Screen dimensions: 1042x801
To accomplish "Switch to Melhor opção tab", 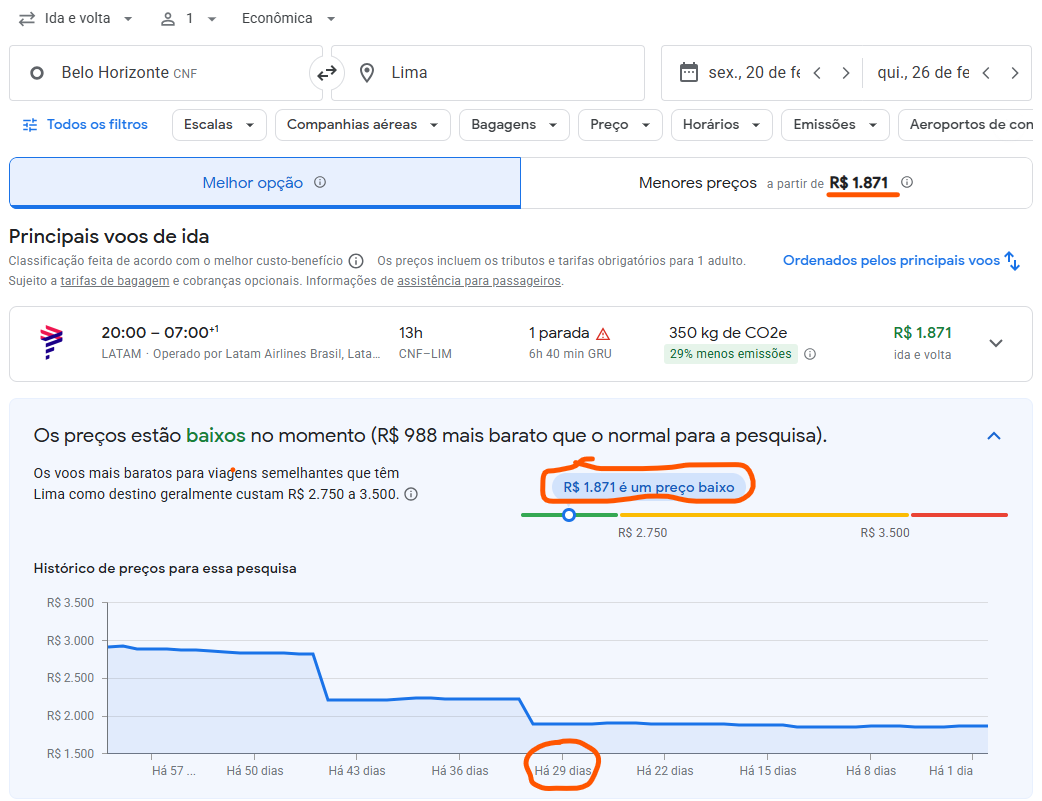I will (265, 183).
